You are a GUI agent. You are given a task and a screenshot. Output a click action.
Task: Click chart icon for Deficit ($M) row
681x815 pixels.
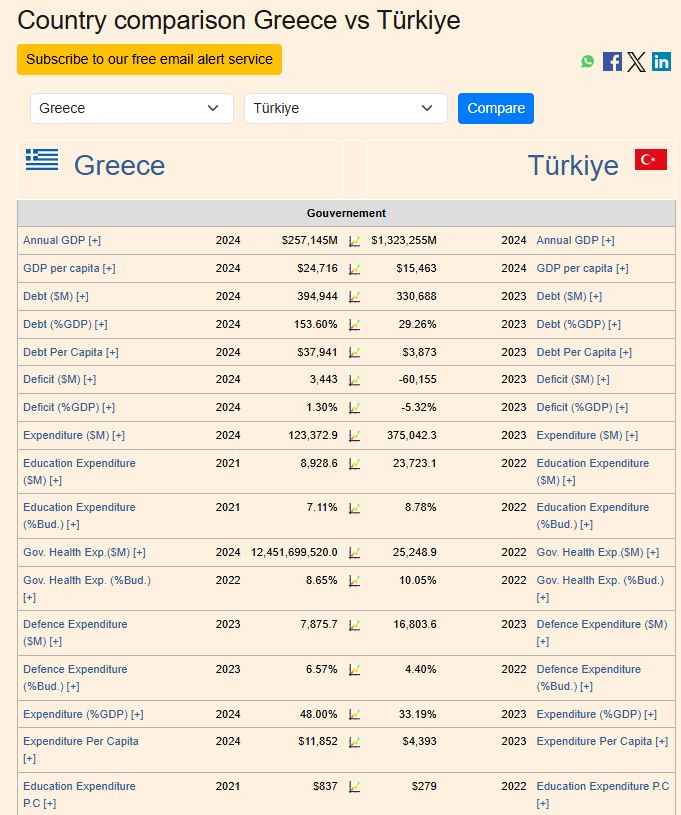(354, 380)
